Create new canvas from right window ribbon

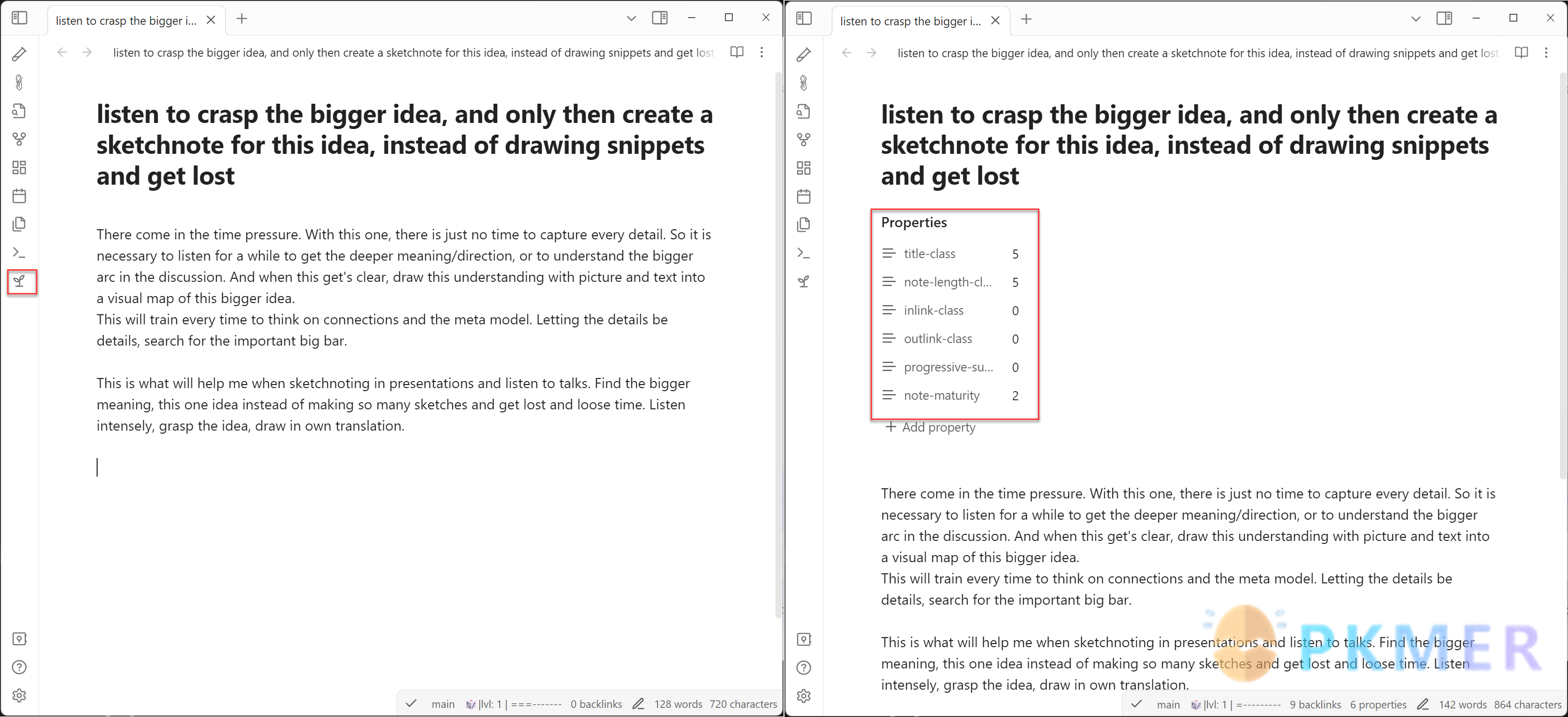[x=804, y=168]
